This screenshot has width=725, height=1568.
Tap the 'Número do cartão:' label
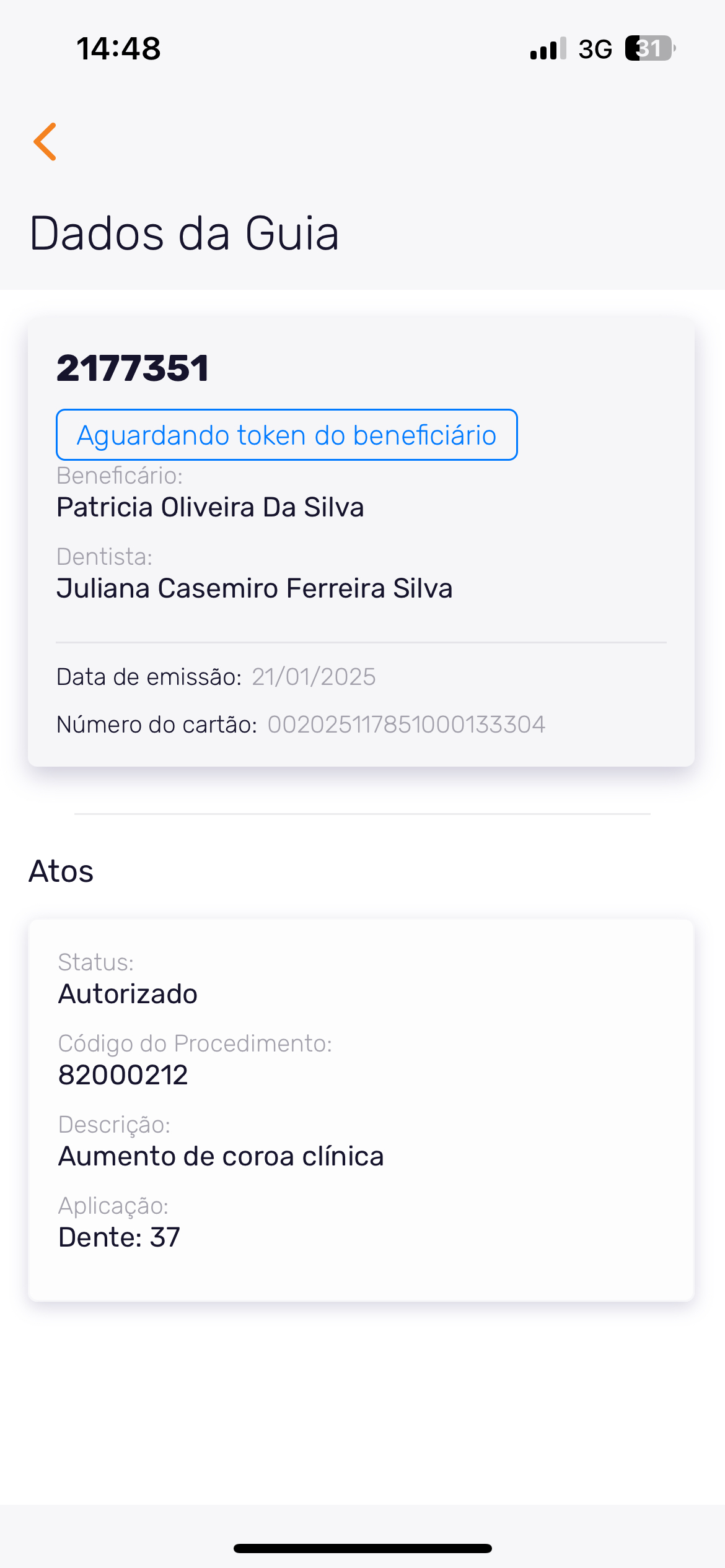pos(157,725)
